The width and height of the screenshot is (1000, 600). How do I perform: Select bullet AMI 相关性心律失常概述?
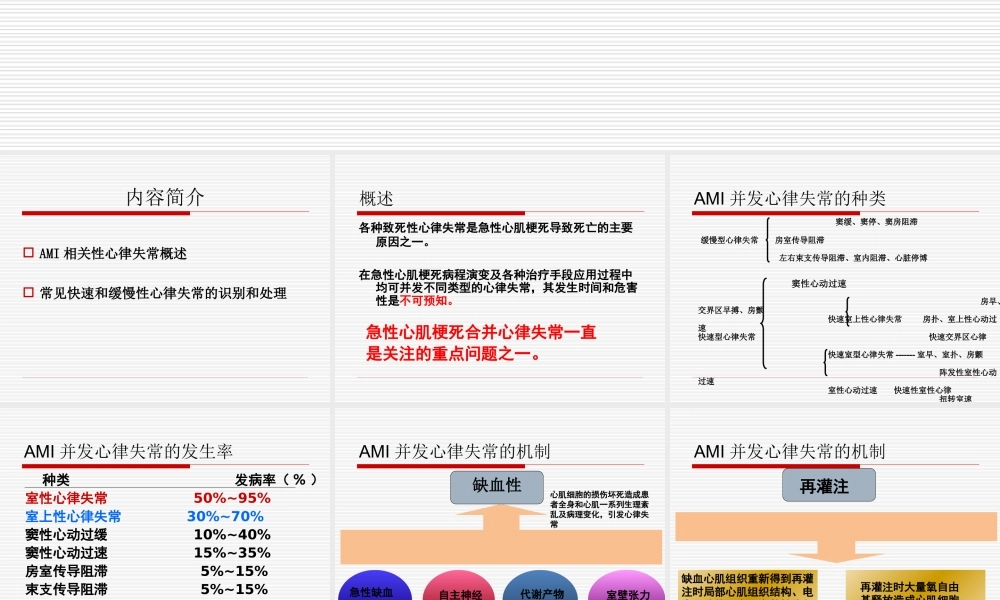(x=107, y=254)
